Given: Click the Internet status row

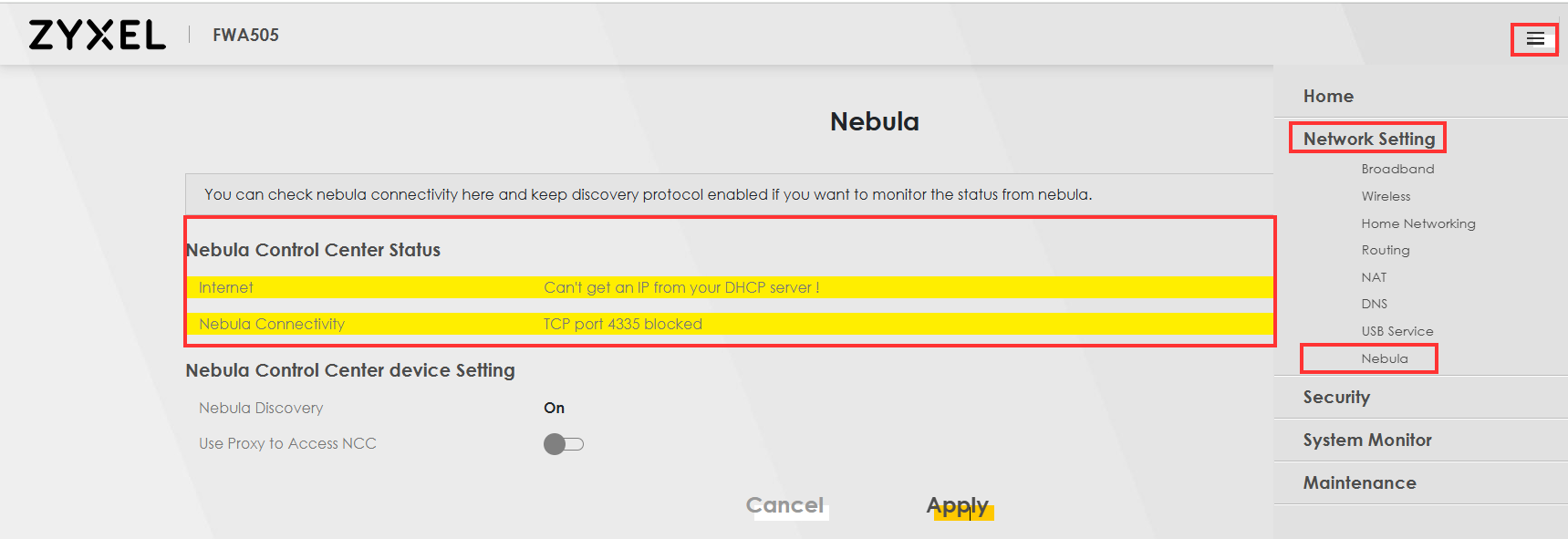Looking at the screenshot, I should tap(729, 287).
